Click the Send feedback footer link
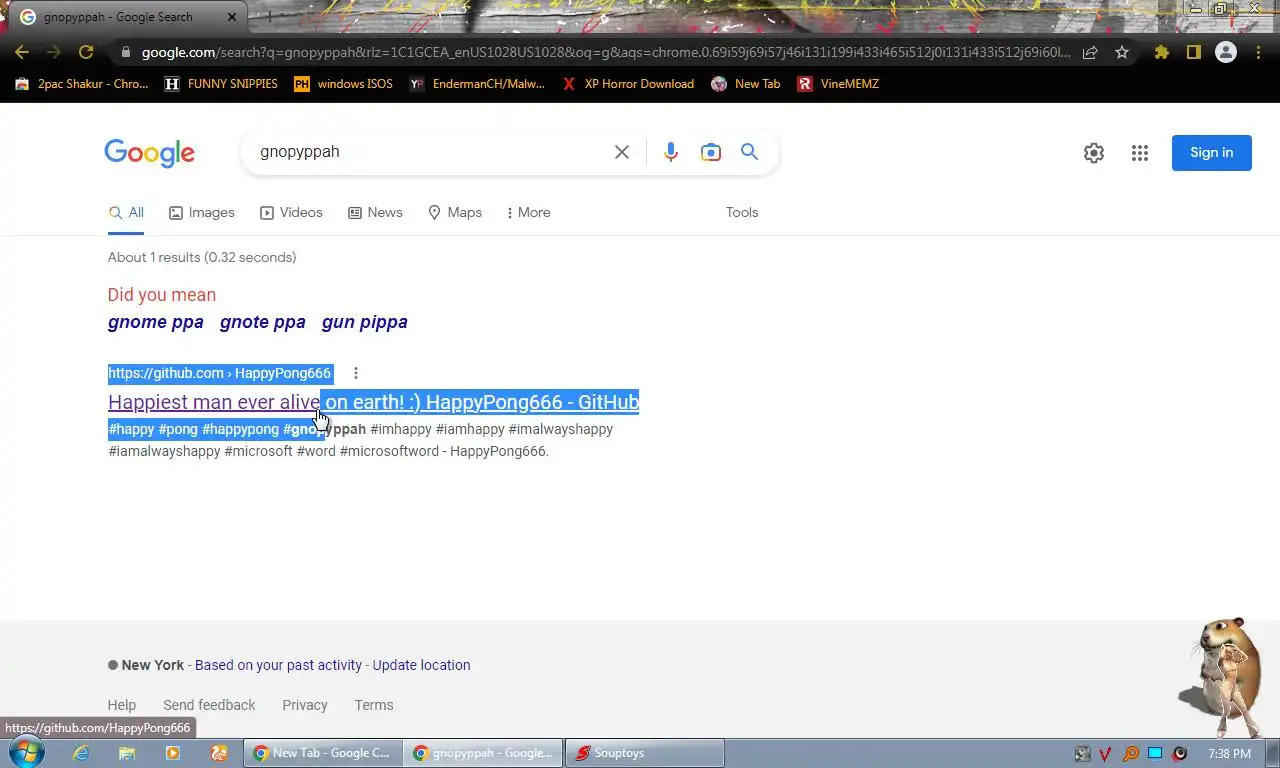1280x768 pixels. point(209,705)
